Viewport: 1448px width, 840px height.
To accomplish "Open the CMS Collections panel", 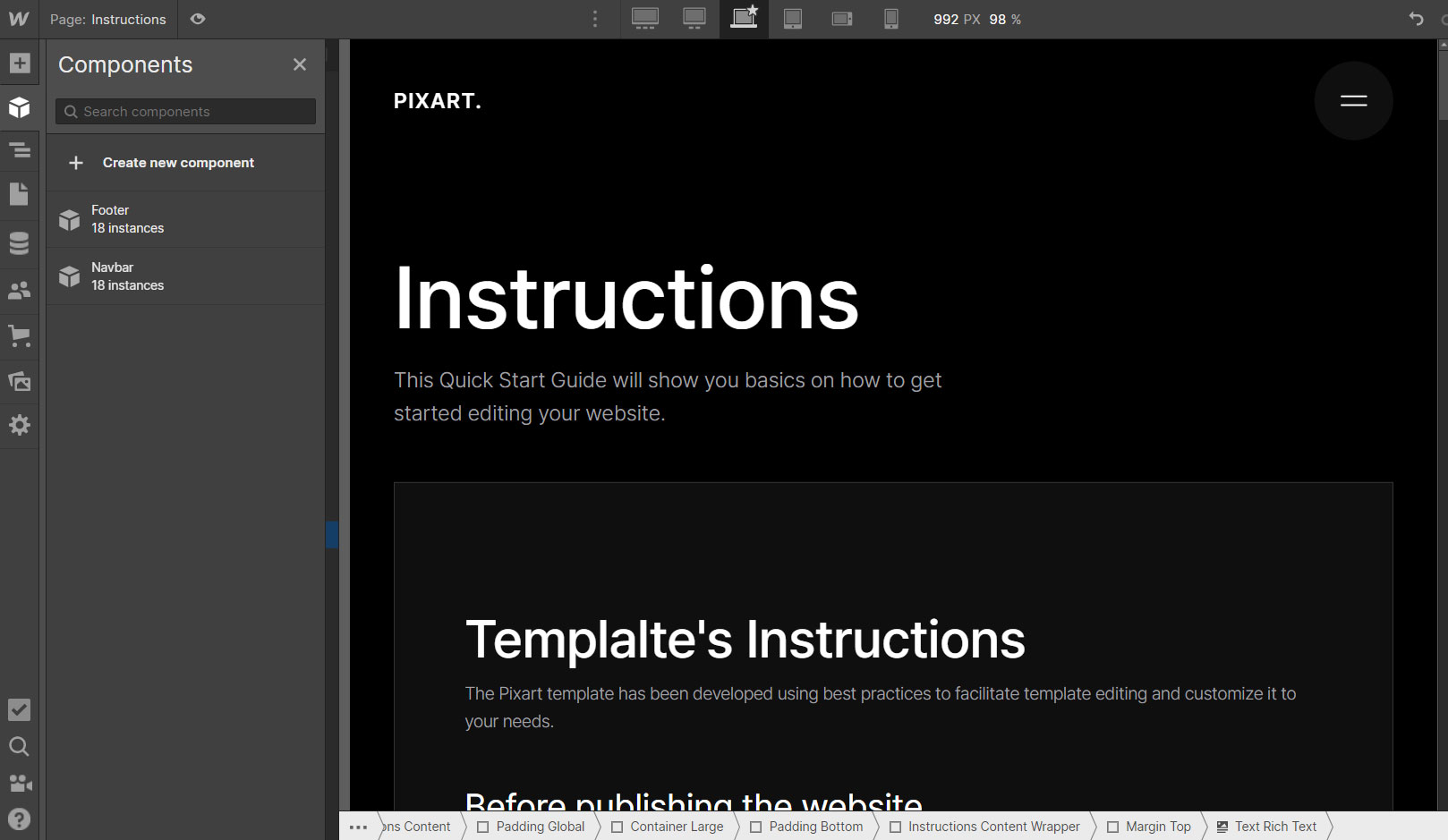I will coord(20,242).
